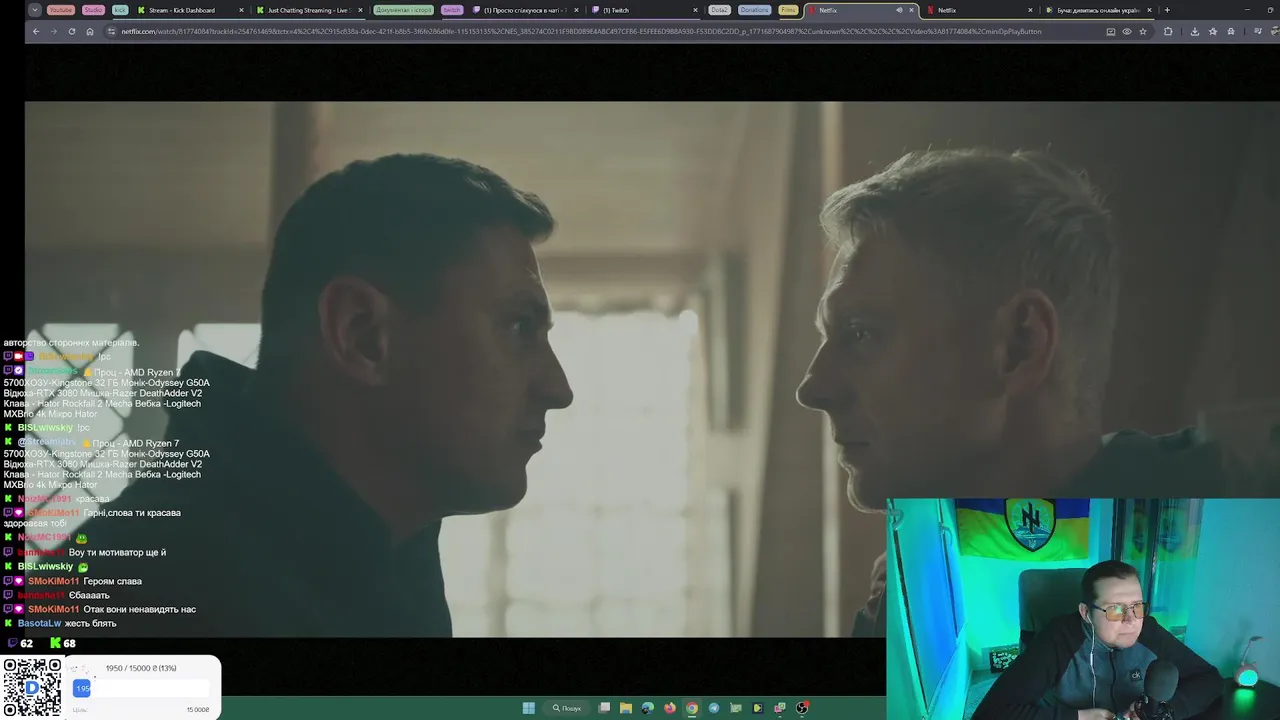Viewport: 1280px width, 720px height.
Task: Launch Microsoft Edge from taskbar
Action: (648, 708)
